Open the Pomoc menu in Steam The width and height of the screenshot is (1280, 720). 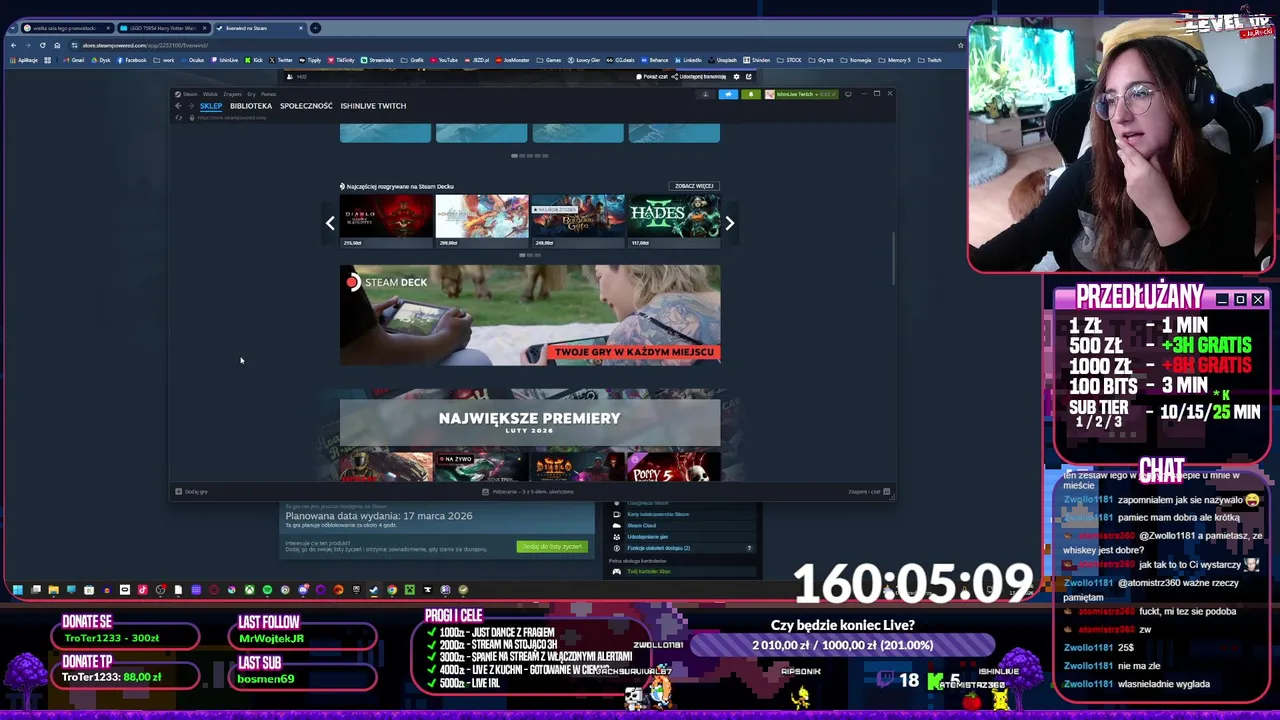click(269, 94)
